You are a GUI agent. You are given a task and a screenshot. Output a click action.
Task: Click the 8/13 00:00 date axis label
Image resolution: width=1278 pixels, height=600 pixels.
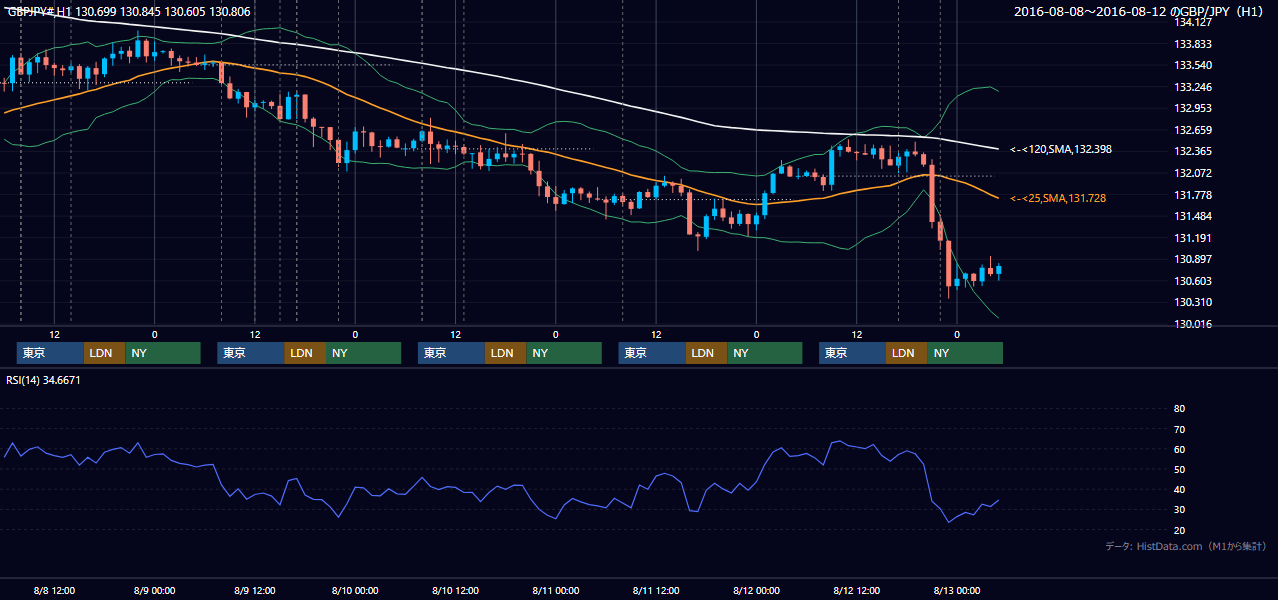coord(956,590)
